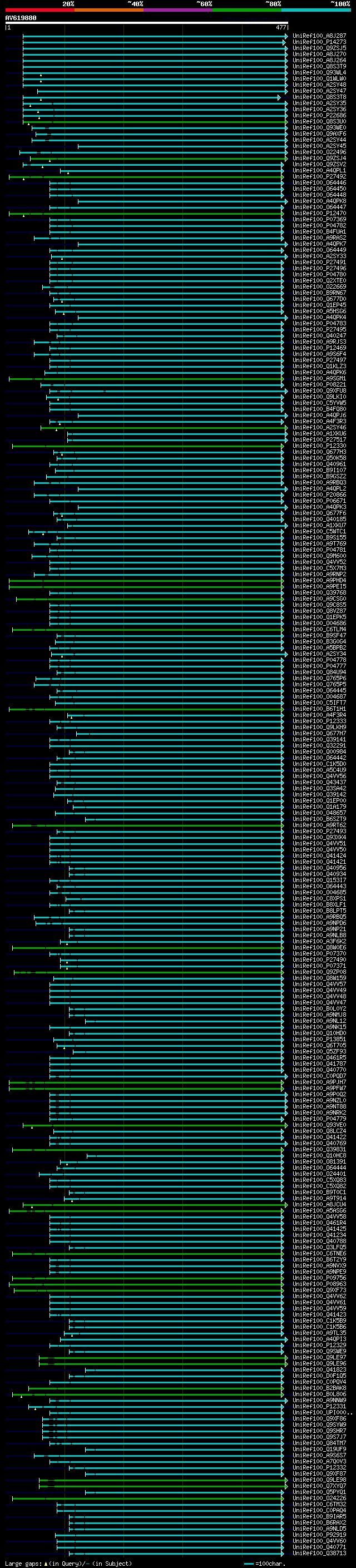The height and width of the screenshot is (1568, 356).
Task: Open hit UniRef100_Q9ZSJ5
Action: coord(319,48)
